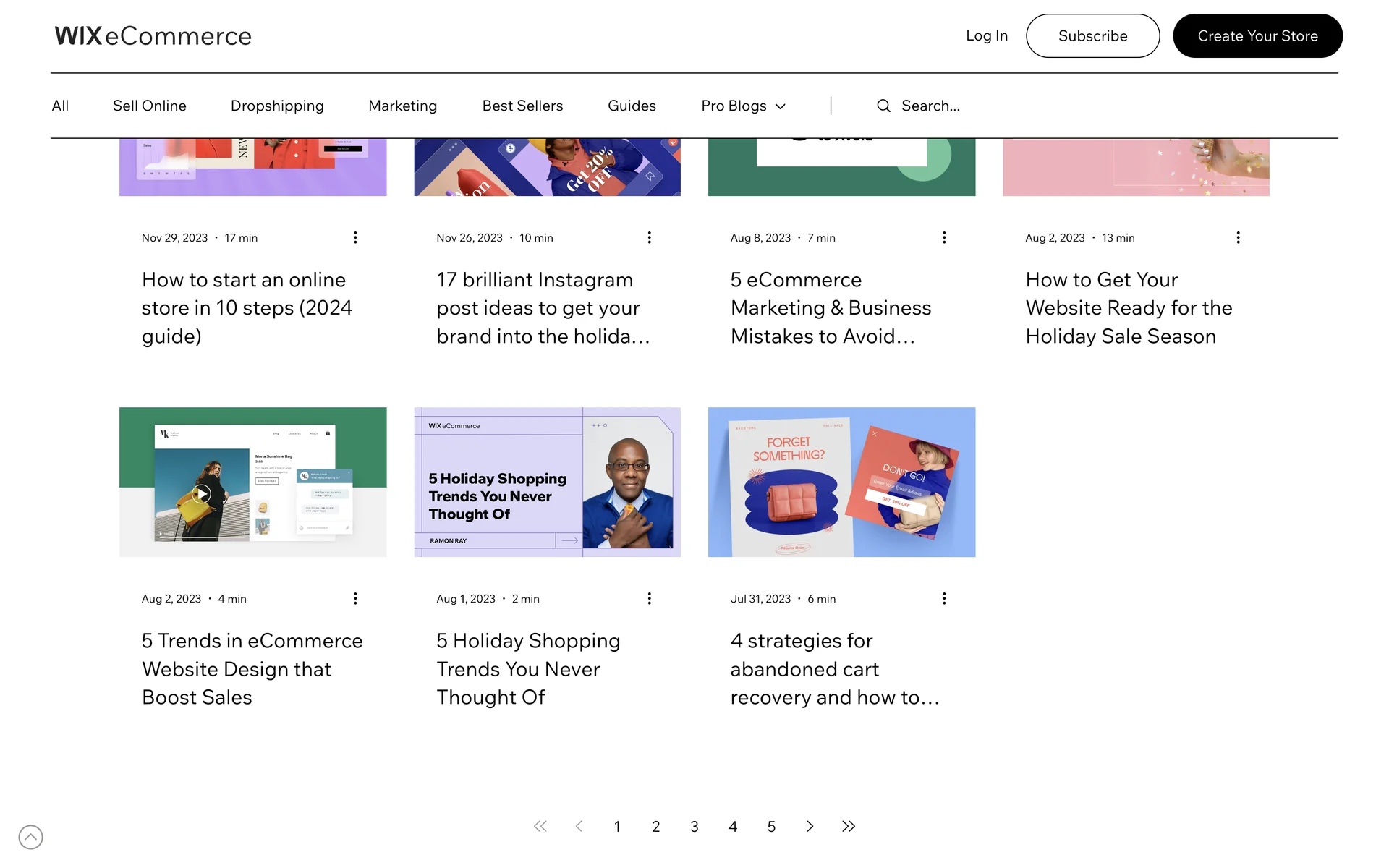Image resolution: width=1389 pixels, height=868 pixels.
Task: Click scroll-to-top arrow icon in bottom left corner
Action: coord(30,837)
